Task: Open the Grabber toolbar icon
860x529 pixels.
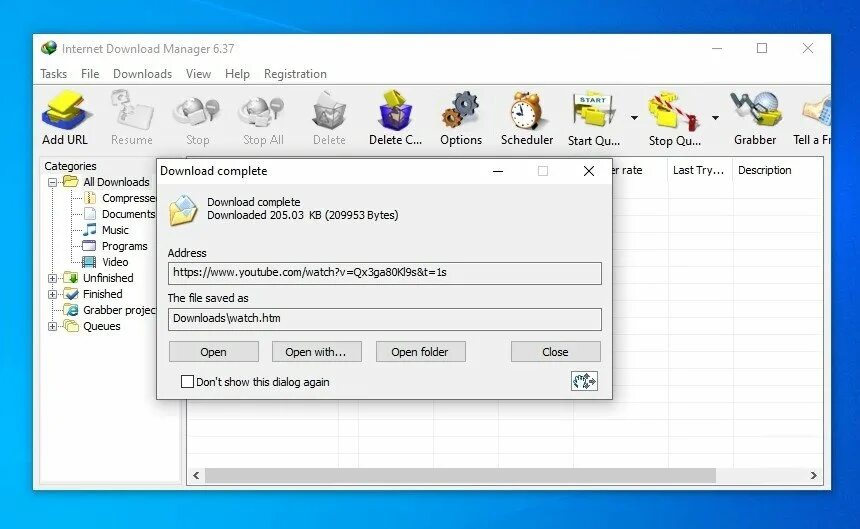Action: point(755,110)
